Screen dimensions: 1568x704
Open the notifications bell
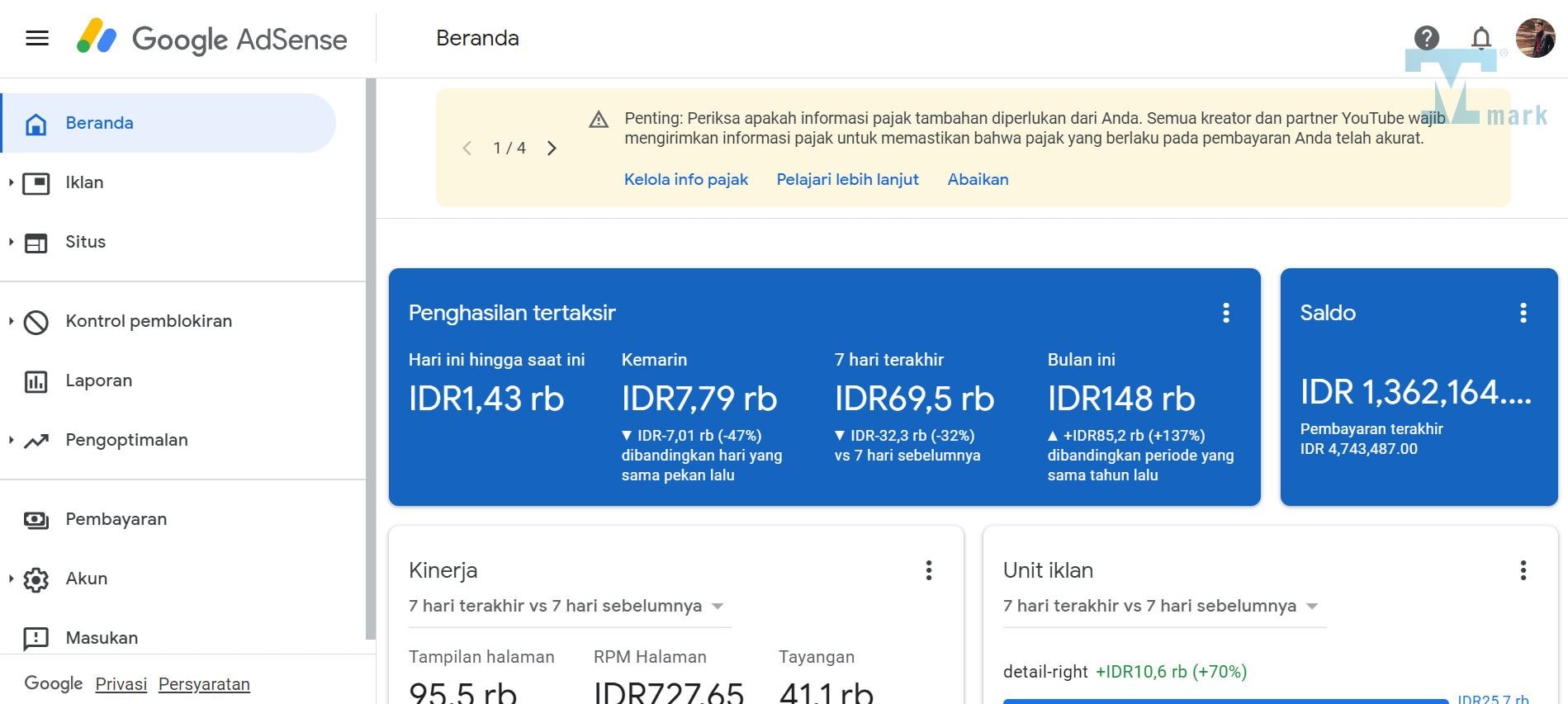(x=1480, y=38)
